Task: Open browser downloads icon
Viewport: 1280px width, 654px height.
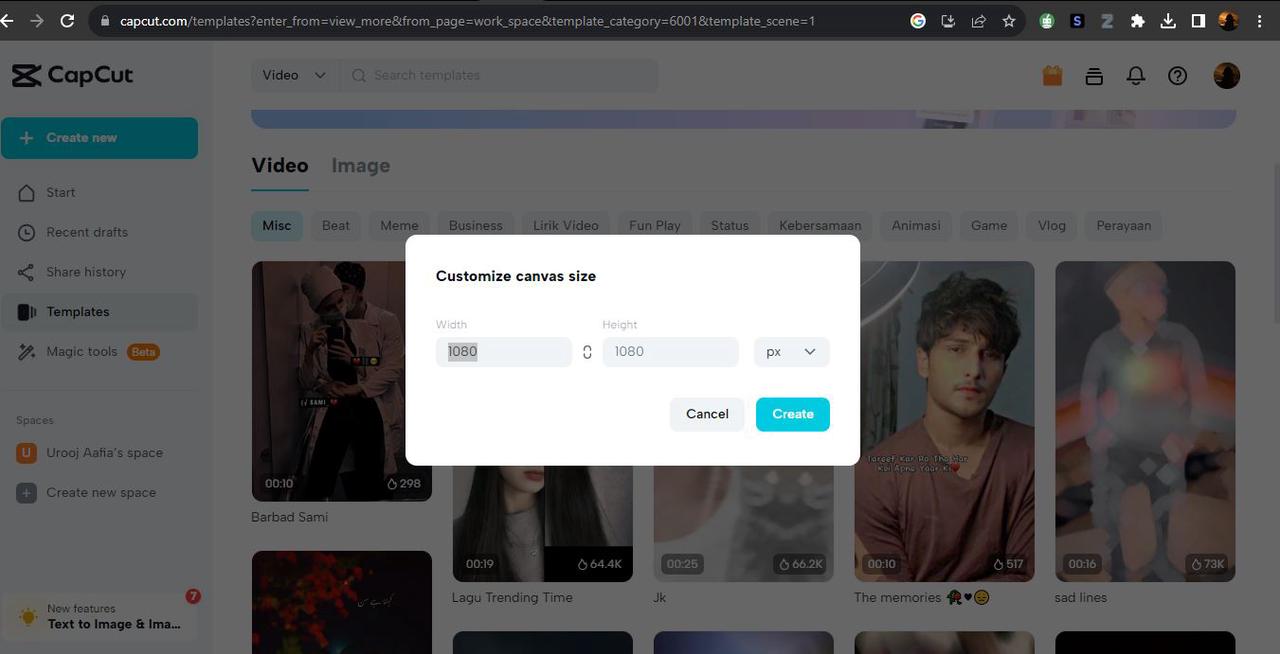Action: (x=1168, y=20)
